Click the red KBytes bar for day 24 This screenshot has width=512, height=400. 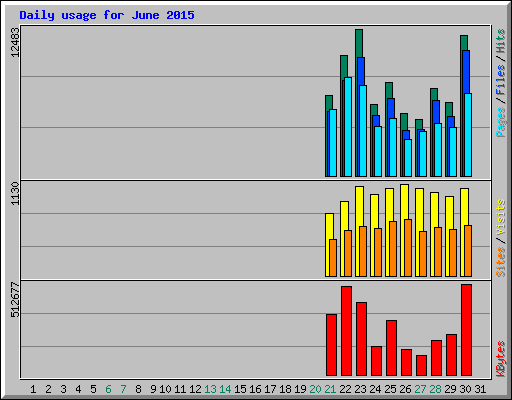coord(376,361)
